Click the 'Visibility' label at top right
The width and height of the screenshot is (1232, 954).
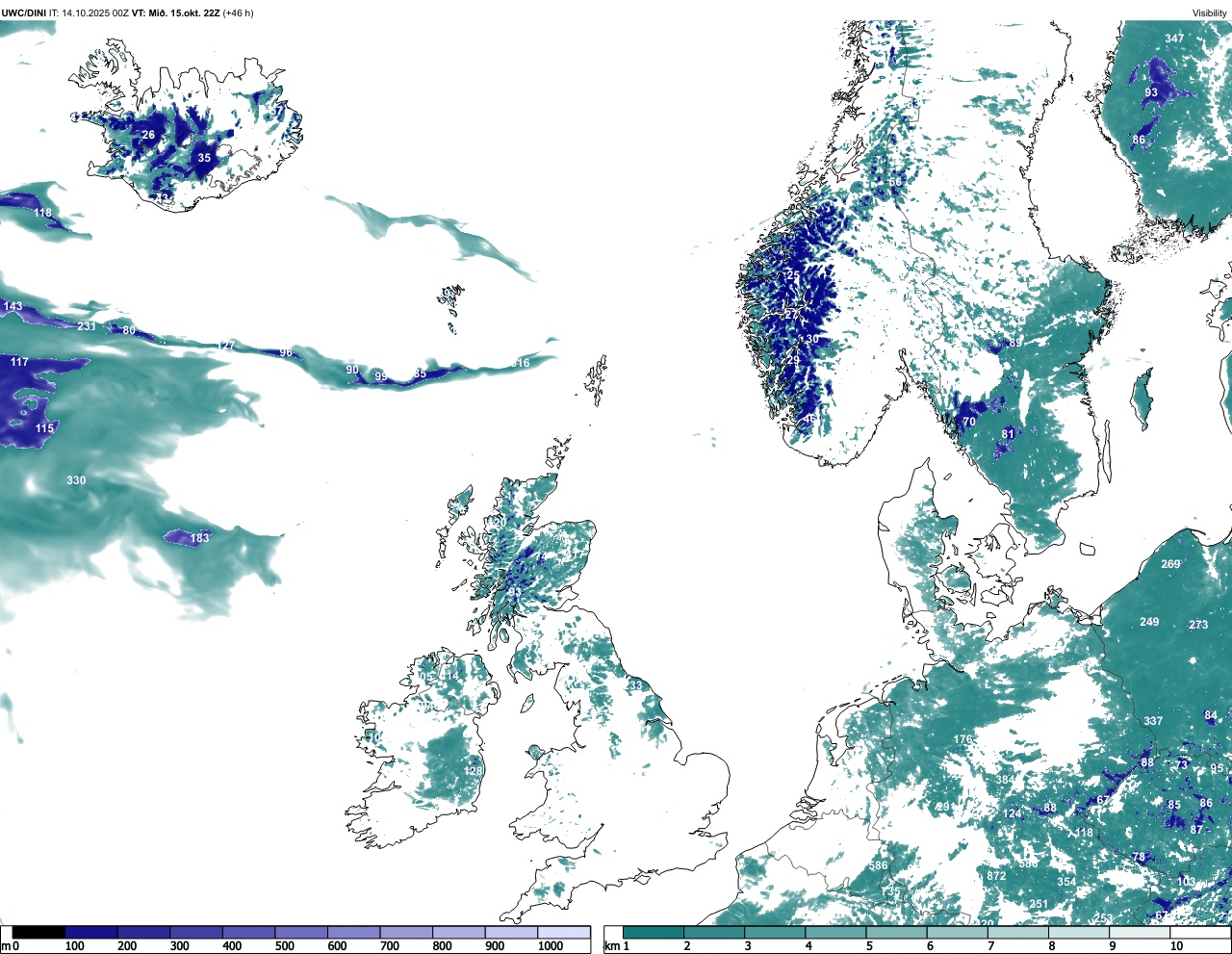tap(1210, 13)
